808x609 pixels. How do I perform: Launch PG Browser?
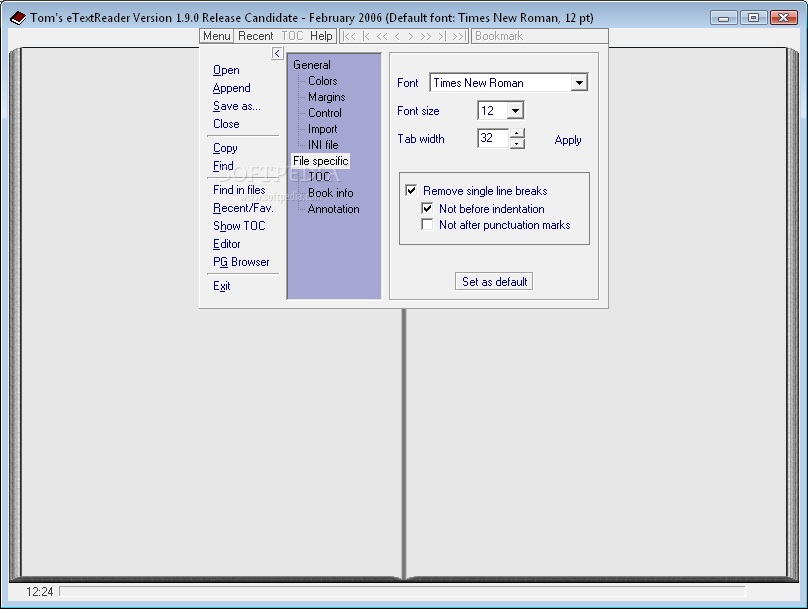coord(241,262)
